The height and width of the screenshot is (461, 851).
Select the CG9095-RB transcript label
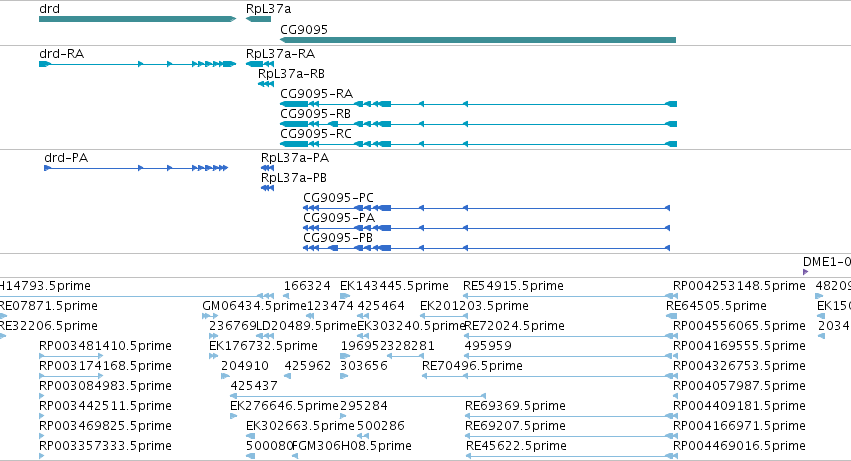[315, 114]
